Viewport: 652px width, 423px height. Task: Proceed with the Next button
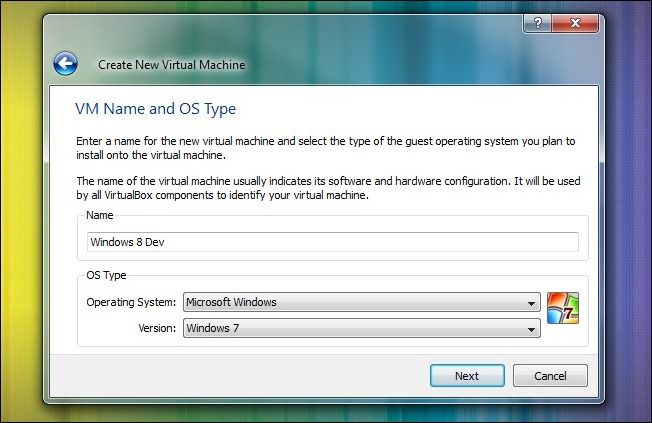tap(467, 376)
